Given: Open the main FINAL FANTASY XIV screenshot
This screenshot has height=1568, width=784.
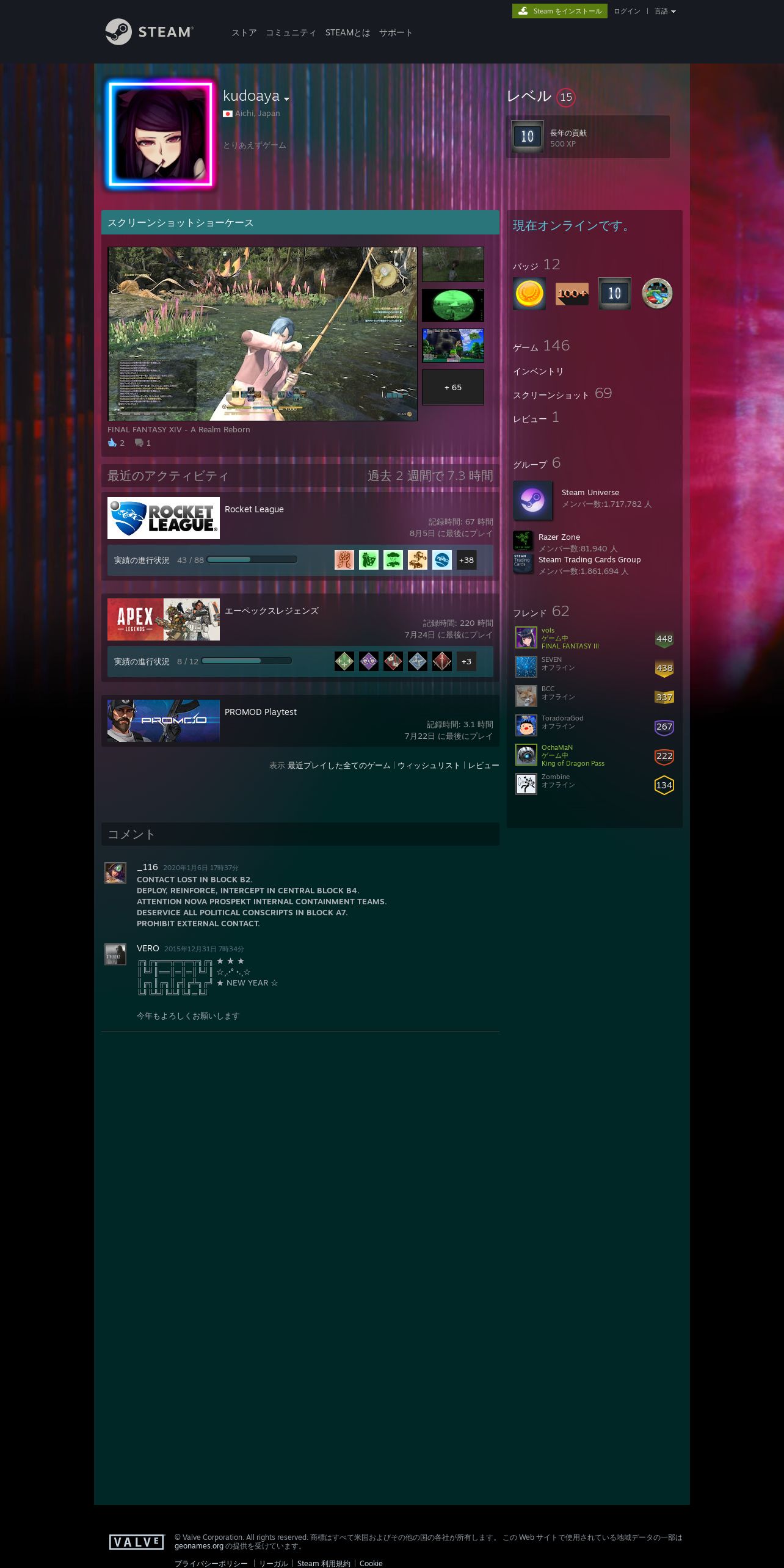Looking at the screenshot, I should (263, 334).
